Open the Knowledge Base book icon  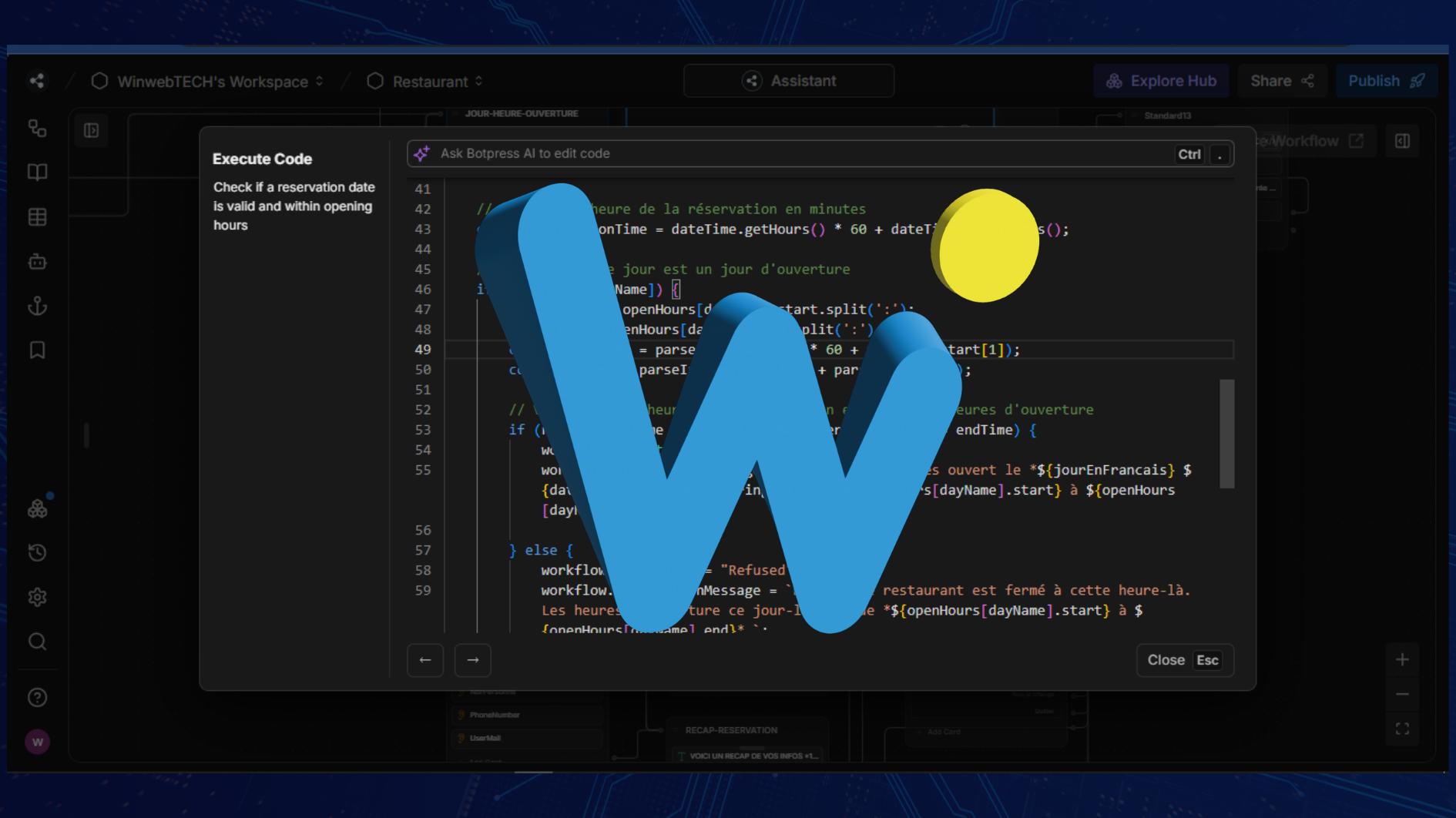37,172
